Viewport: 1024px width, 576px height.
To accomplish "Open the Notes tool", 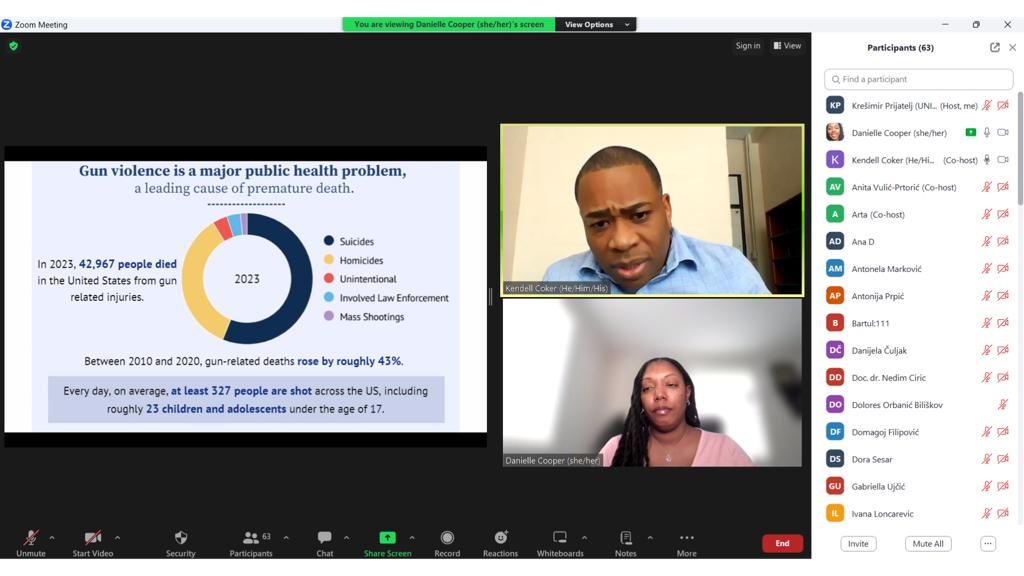I will click(625, 538).
